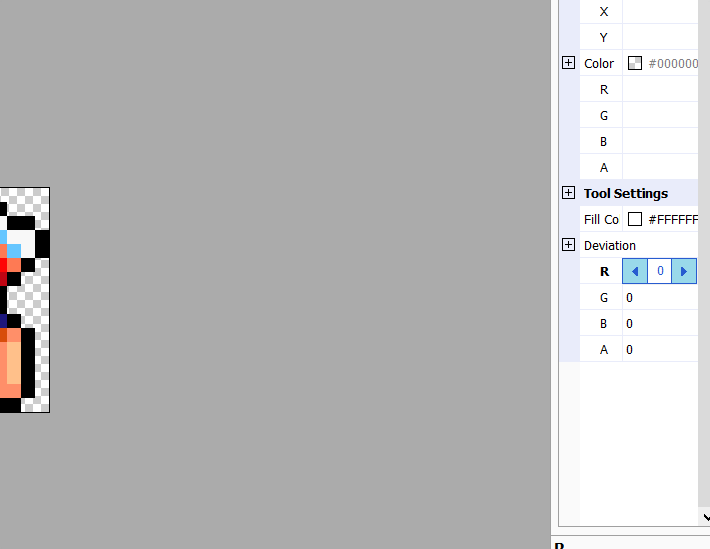Select the Deviation label

coord(610,246)
